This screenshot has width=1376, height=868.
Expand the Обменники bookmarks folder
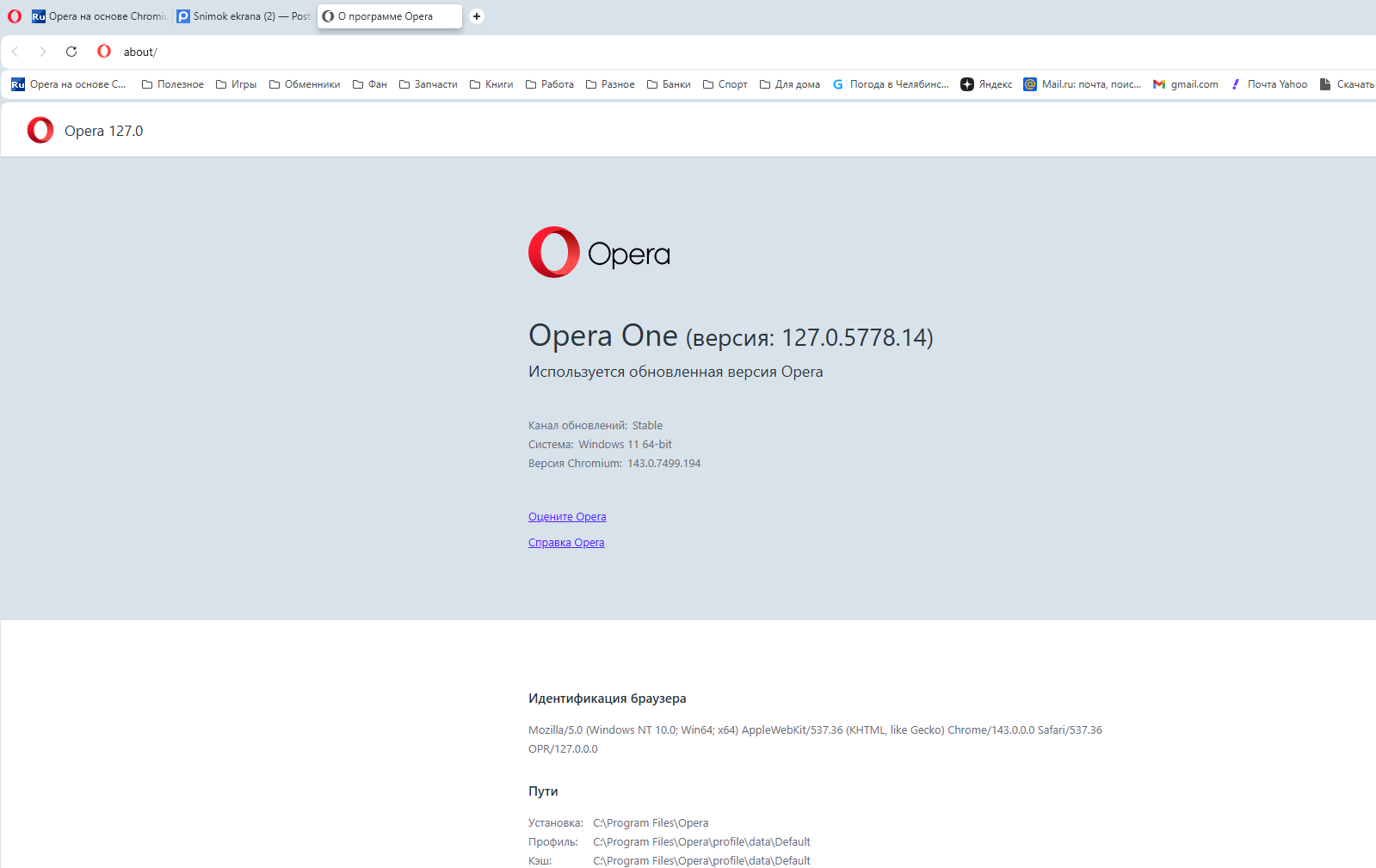(304, 84)
